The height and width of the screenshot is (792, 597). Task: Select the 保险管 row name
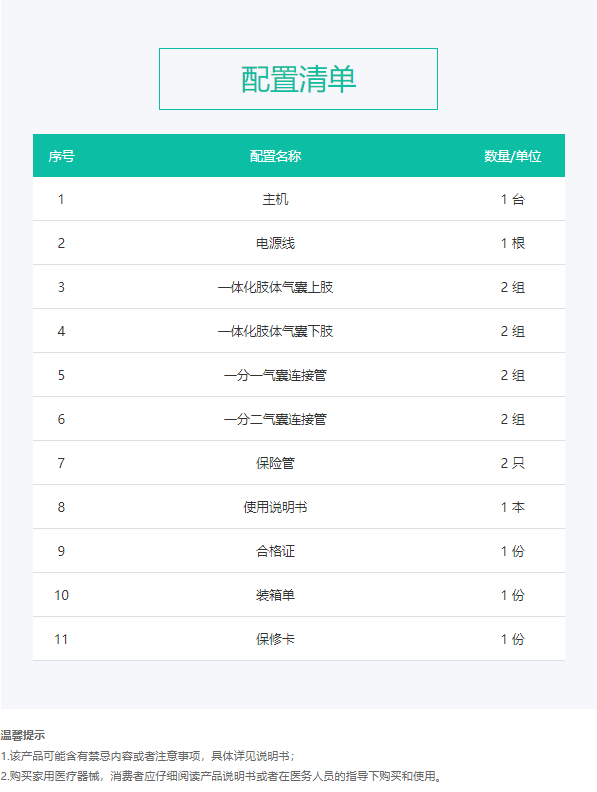pos(275,463)
